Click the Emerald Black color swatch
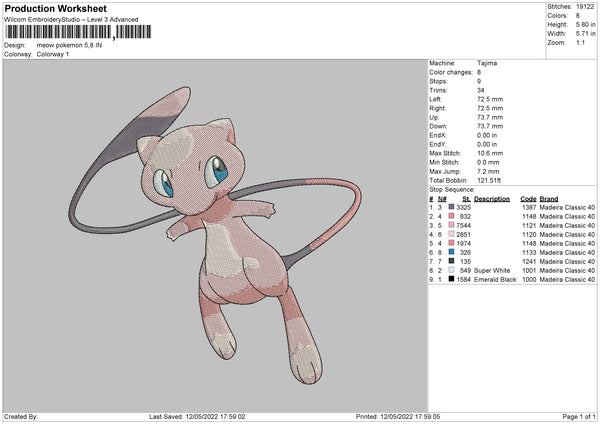This screenshot has width=600, height=424. click(x=451, y=279)
